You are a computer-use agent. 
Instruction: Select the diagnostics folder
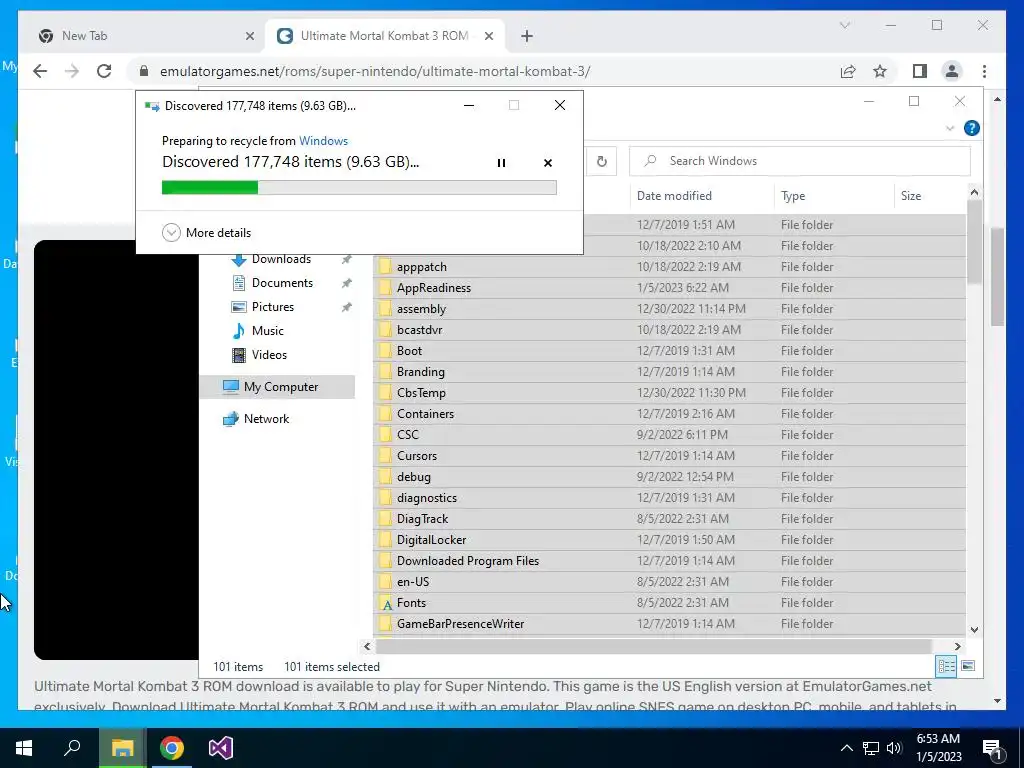pos(669,498)
